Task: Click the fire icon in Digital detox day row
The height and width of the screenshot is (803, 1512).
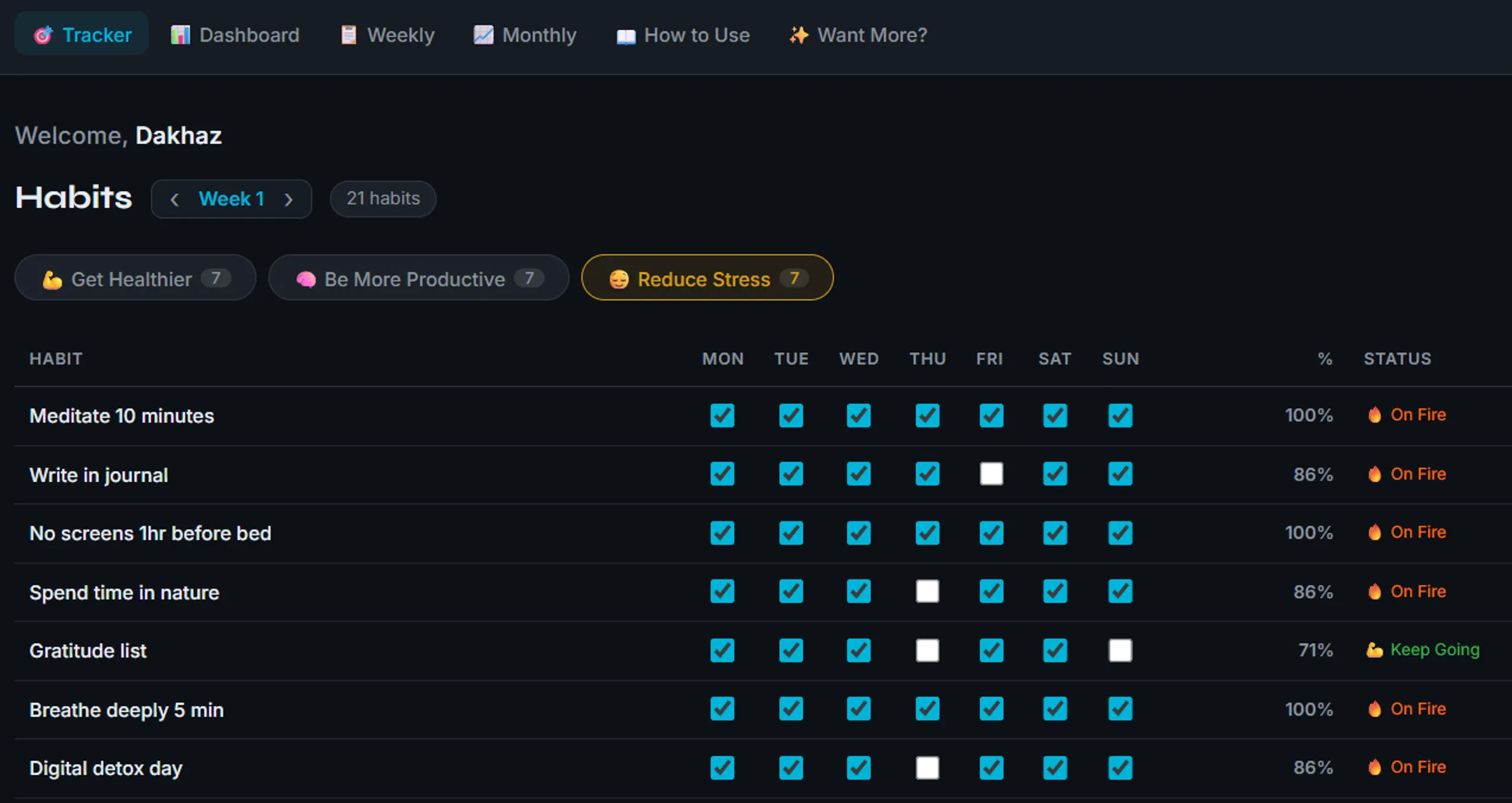Action: click(x=1374, y=767)
